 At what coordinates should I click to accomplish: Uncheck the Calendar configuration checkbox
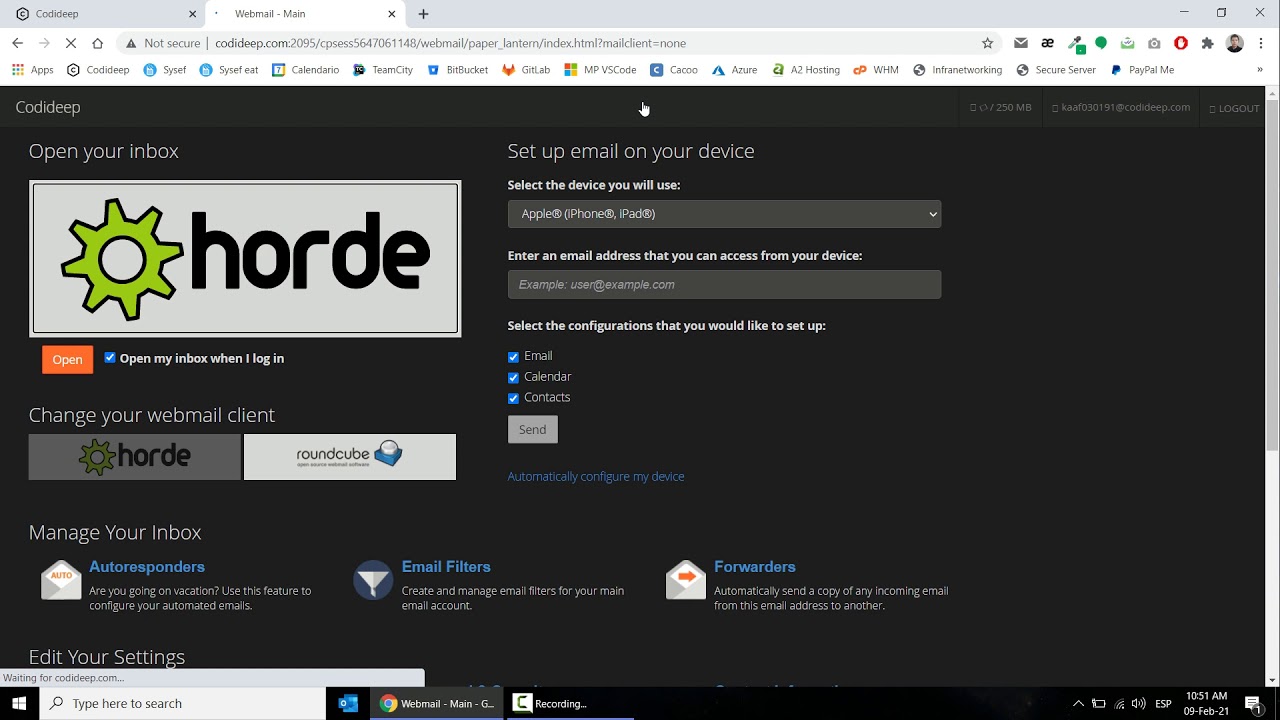[x=513, y=377]
